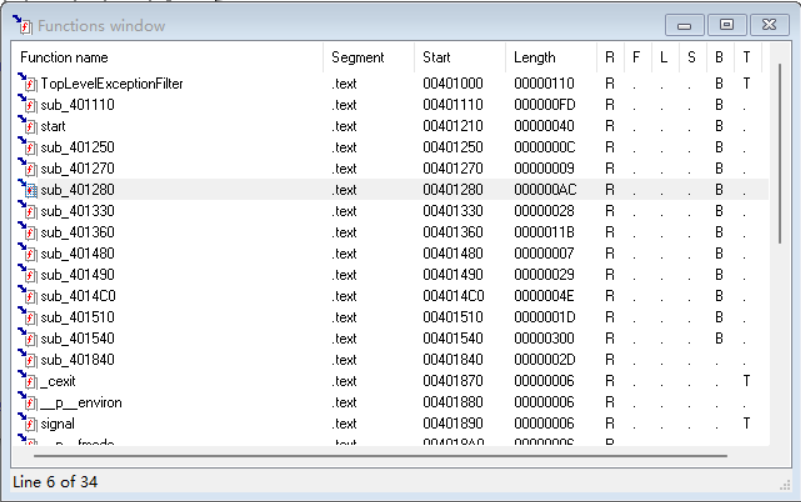Click start address 00401210

tap(453, 126)
